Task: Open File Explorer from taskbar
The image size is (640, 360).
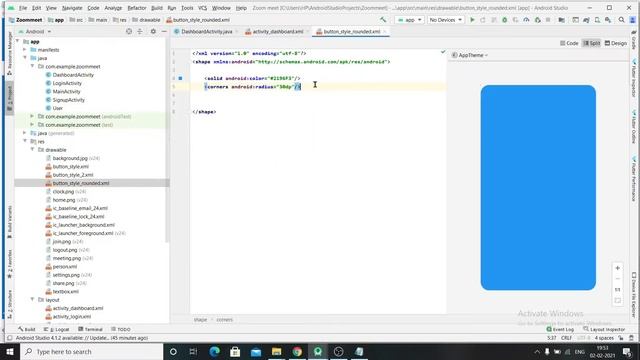Action: 276,351
